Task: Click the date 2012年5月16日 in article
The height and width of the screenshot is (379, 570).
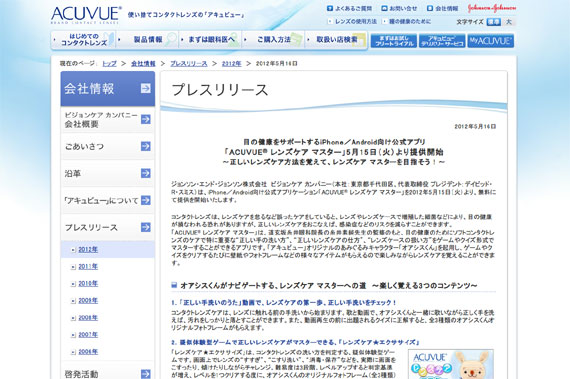Action: pyautogui.click(x=475, y=126)
